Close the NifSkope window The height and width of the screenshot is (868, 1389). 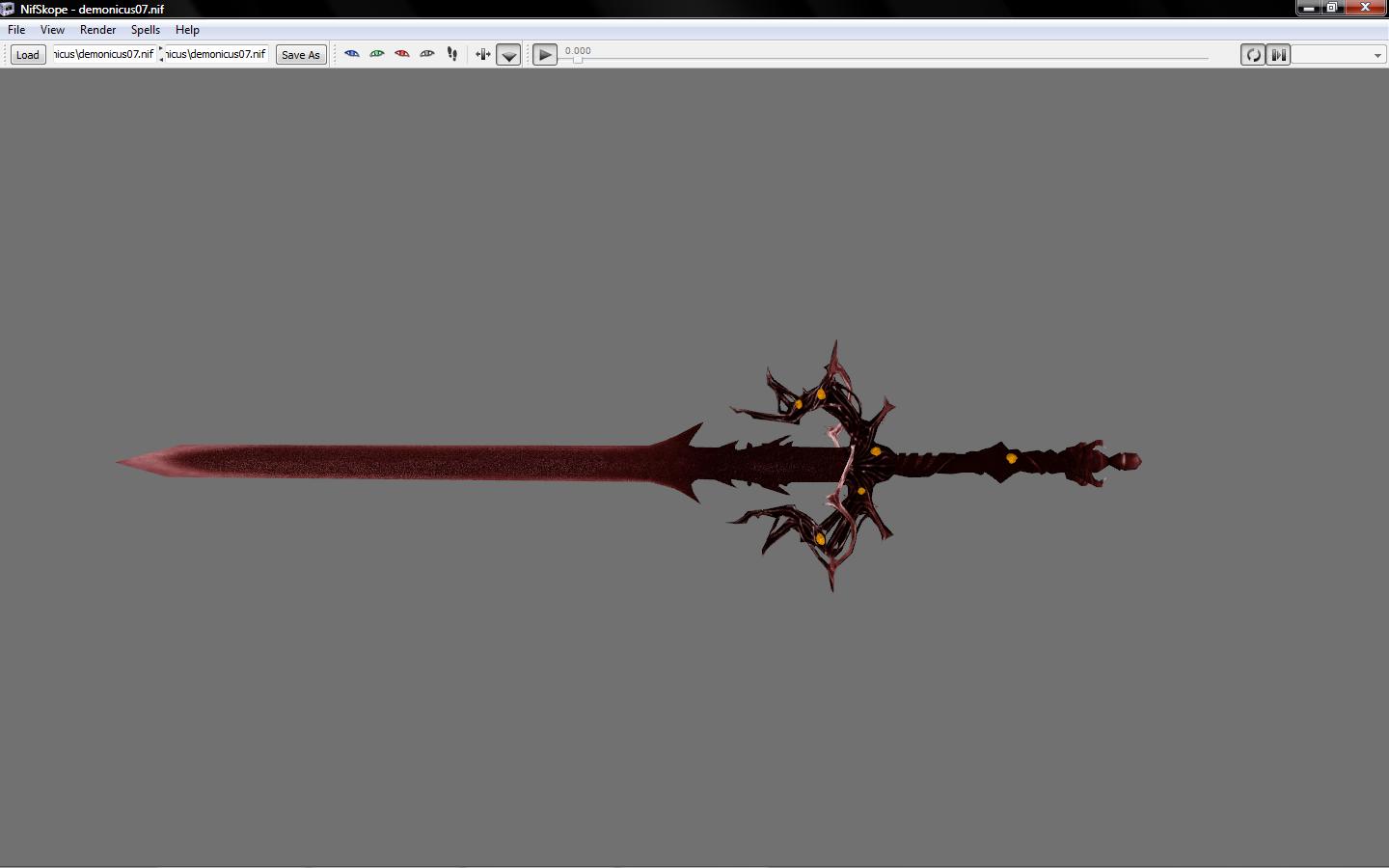[x=1365, y=8]
